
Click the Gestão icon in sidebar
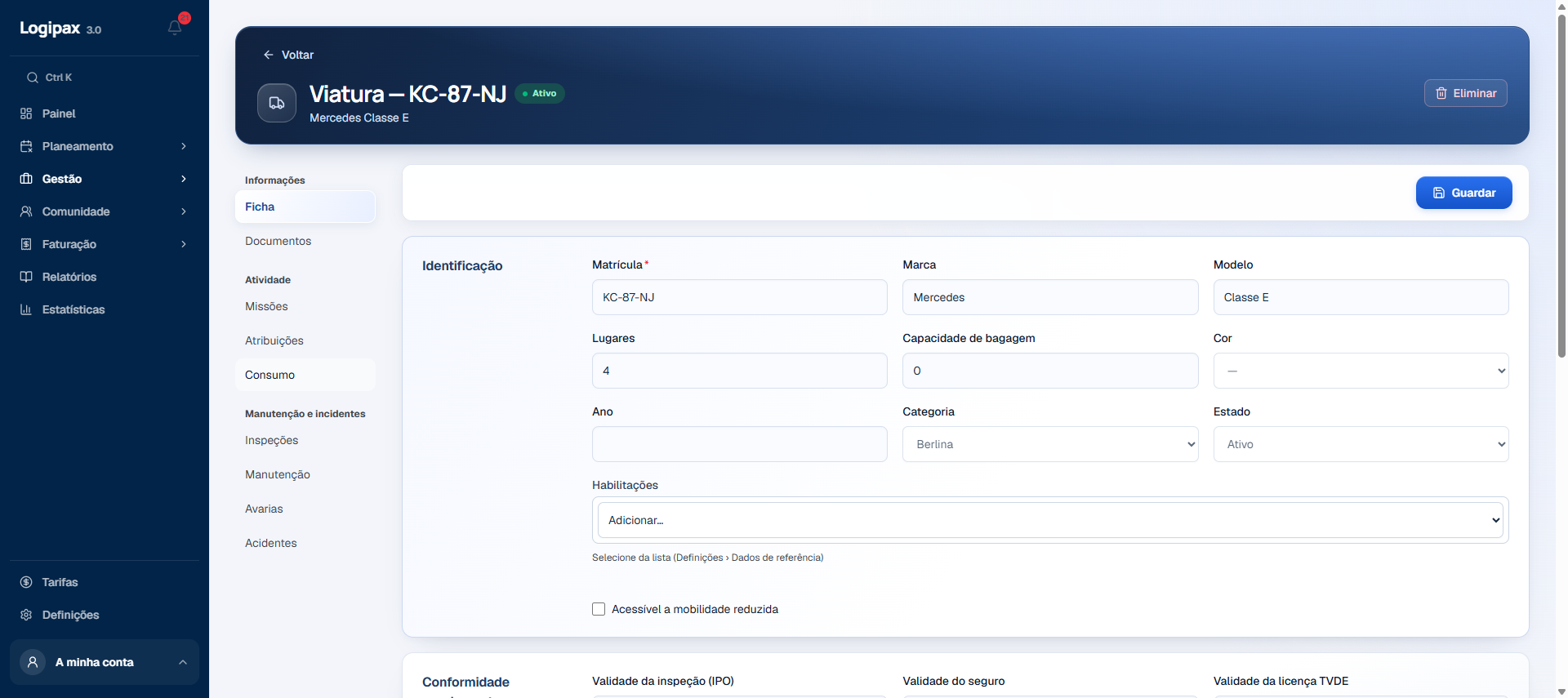[26, 179]
